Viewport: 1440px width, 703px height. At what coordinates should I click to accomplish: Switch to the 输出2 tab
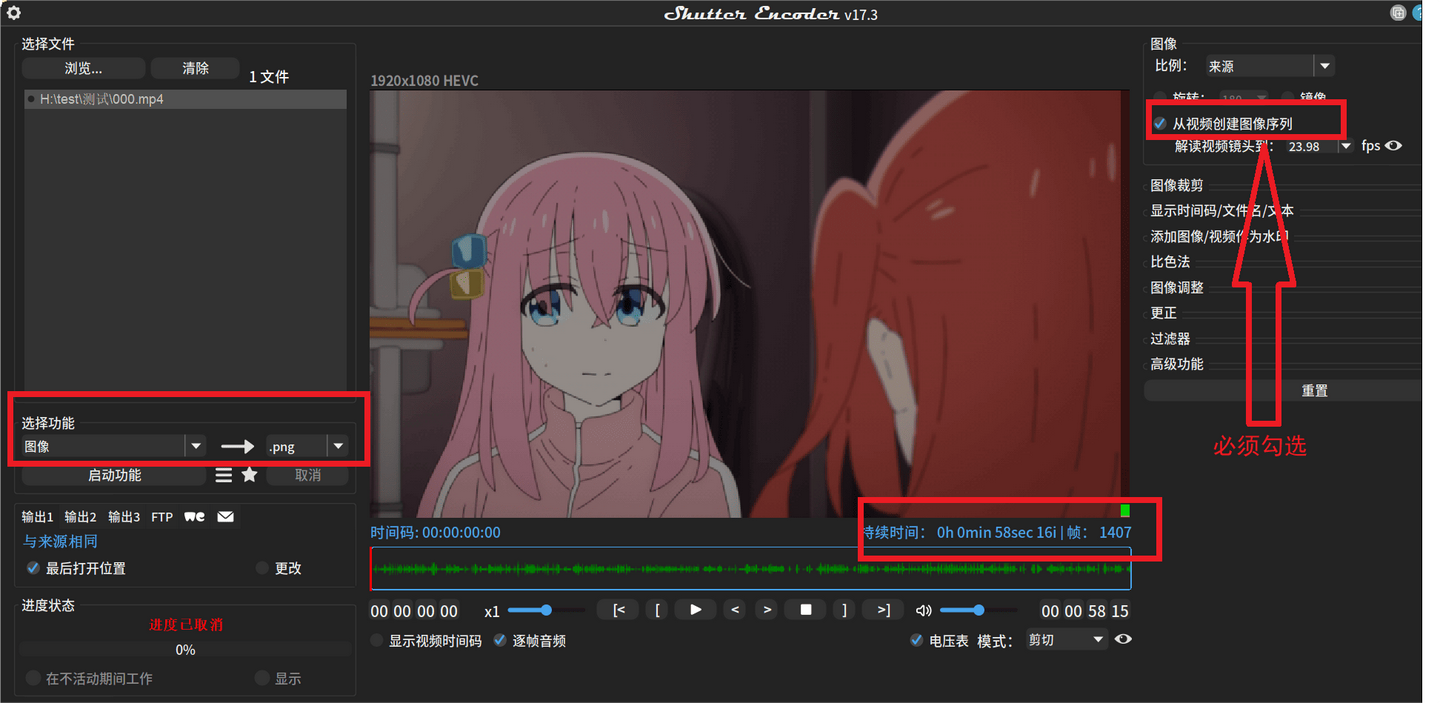(x=78, y=516)
